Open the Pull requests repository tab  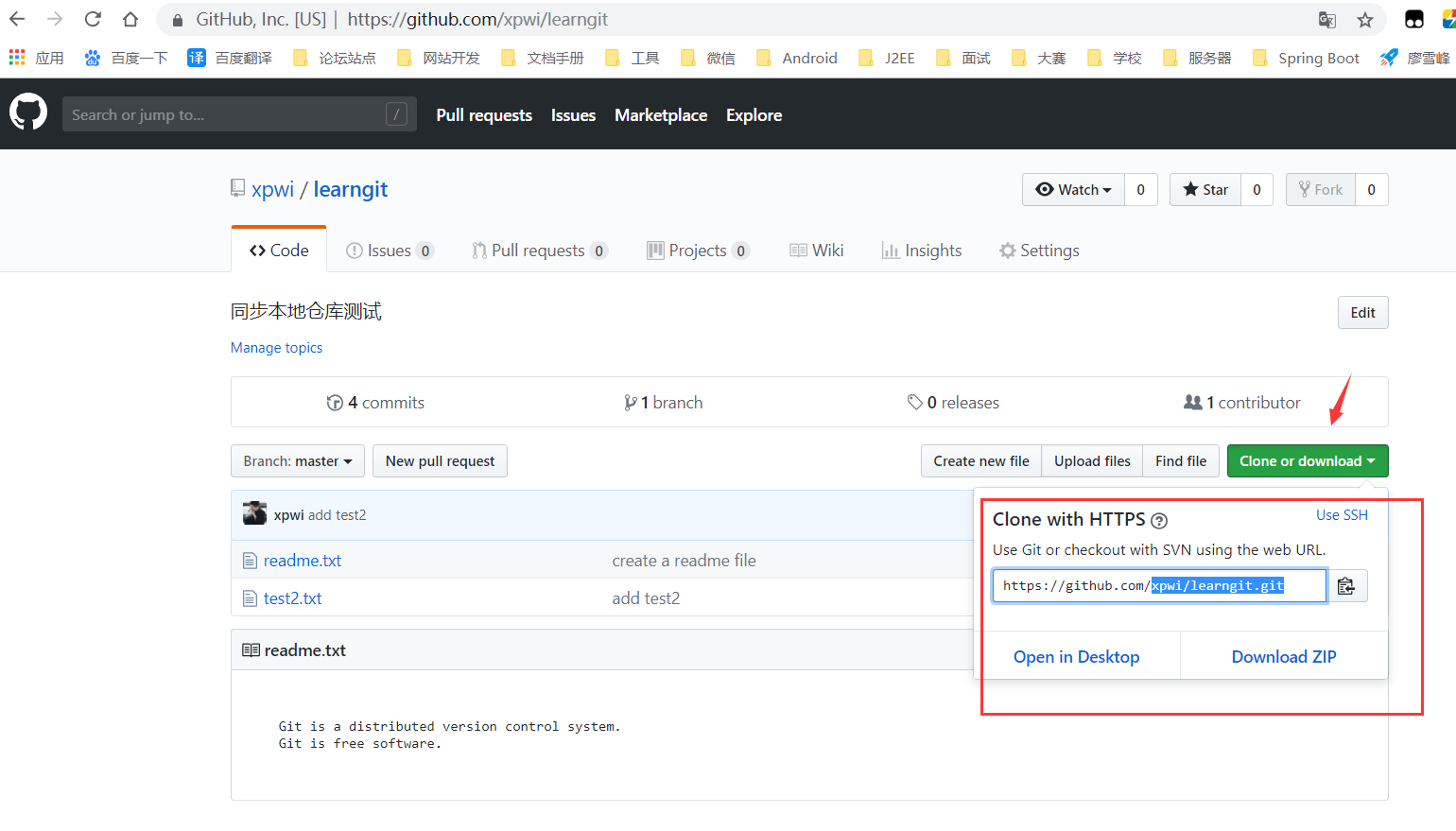point(539,250)
